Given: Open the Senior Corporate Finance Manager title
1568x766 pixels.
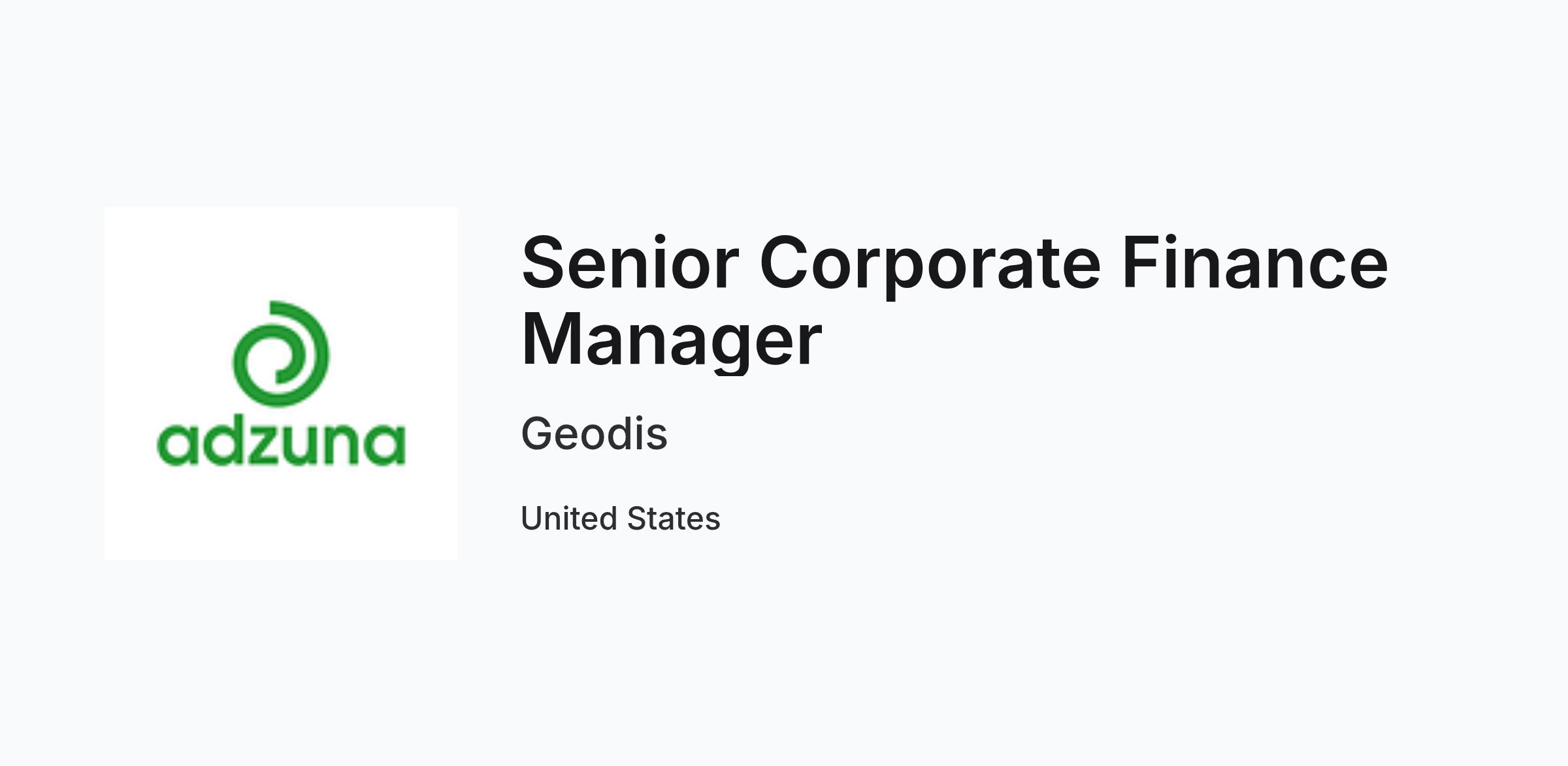Looking at the screenshot, I should pyautogui.click(x=955, y=301).
